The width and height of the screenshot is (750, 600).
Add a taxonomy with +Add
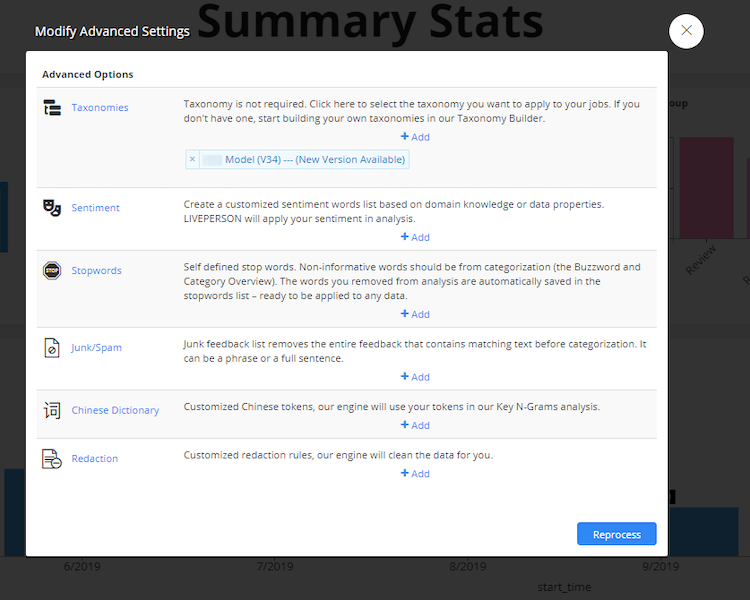[x=415, y=137]
